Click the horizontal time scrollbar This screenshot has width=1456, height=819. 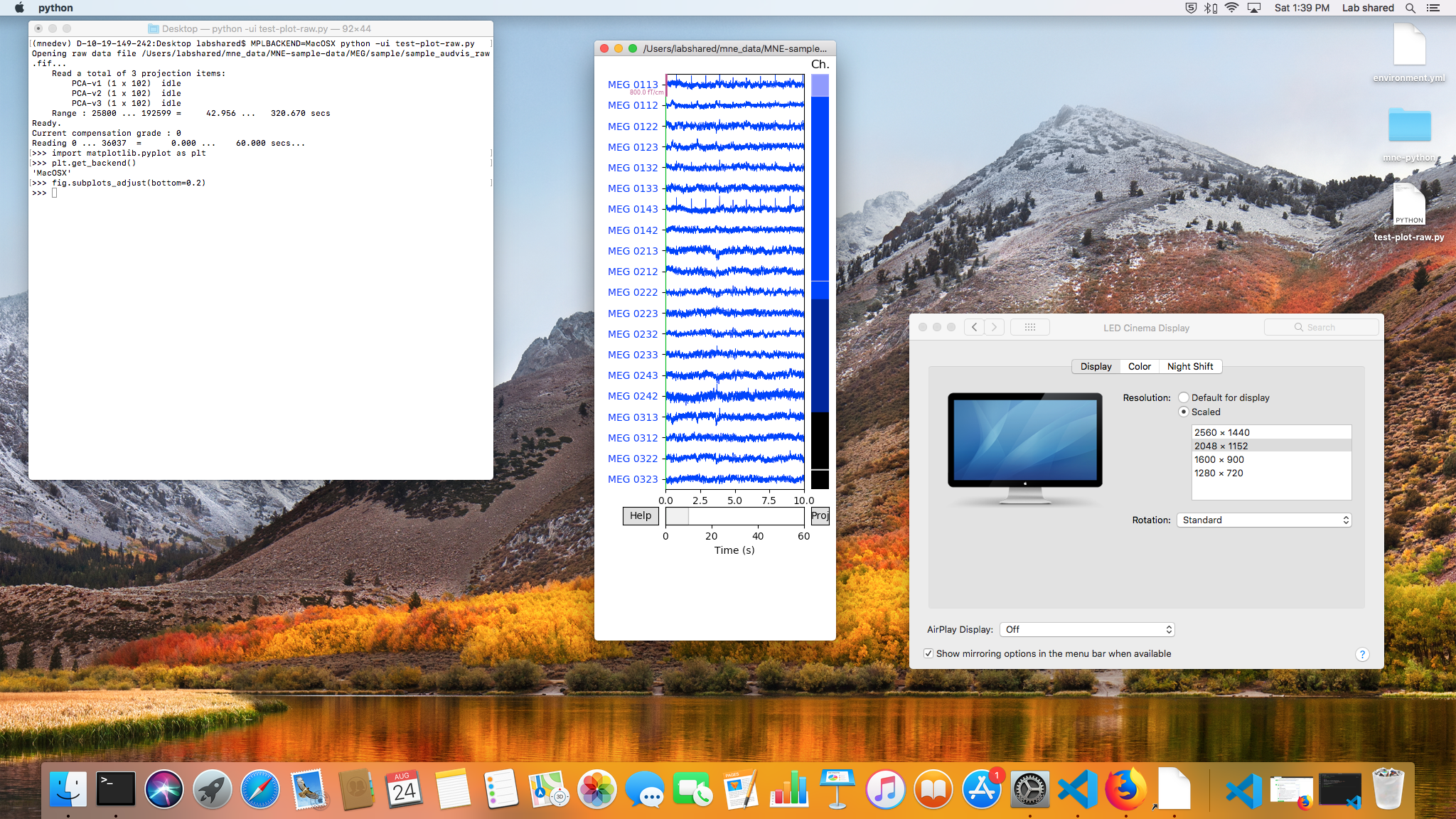point(734,516)
